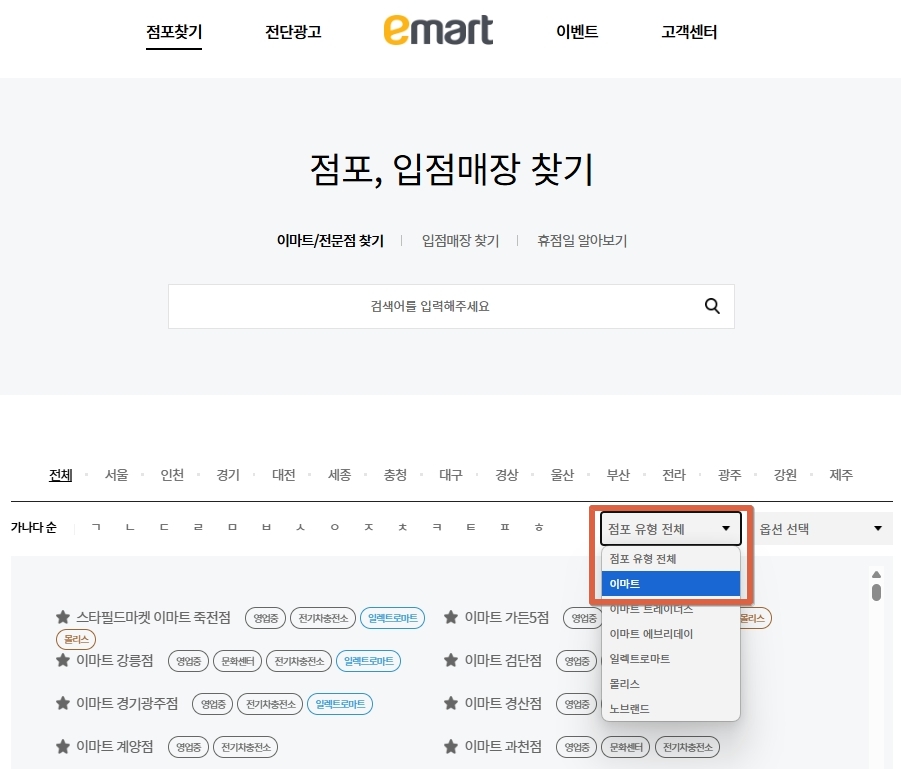901x769 pixels.
Task: Filter stores by consonant ㄷ
Action: 164,527
